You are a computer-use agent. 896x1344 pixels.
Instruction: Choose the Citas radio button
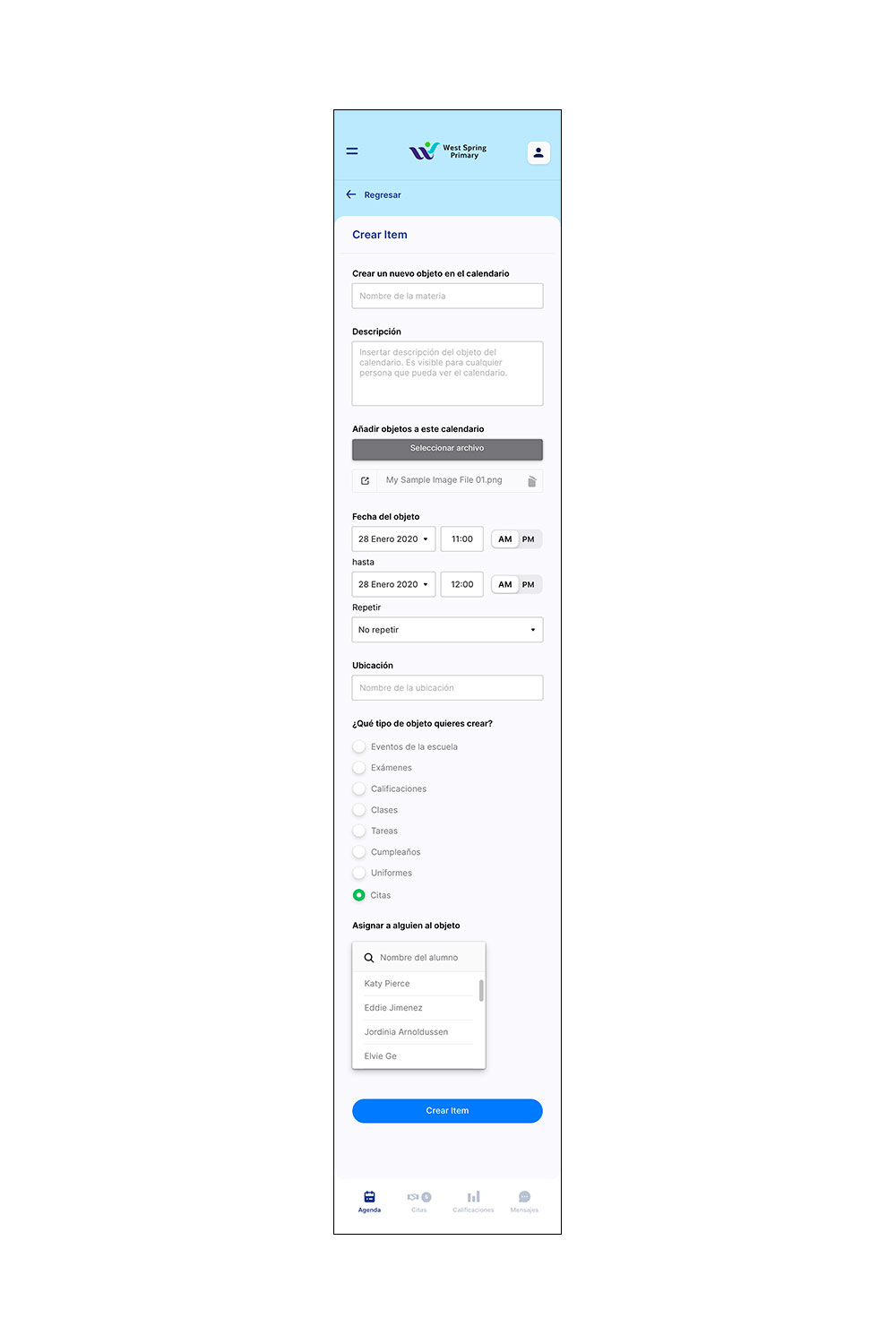(x=359, y=895)
